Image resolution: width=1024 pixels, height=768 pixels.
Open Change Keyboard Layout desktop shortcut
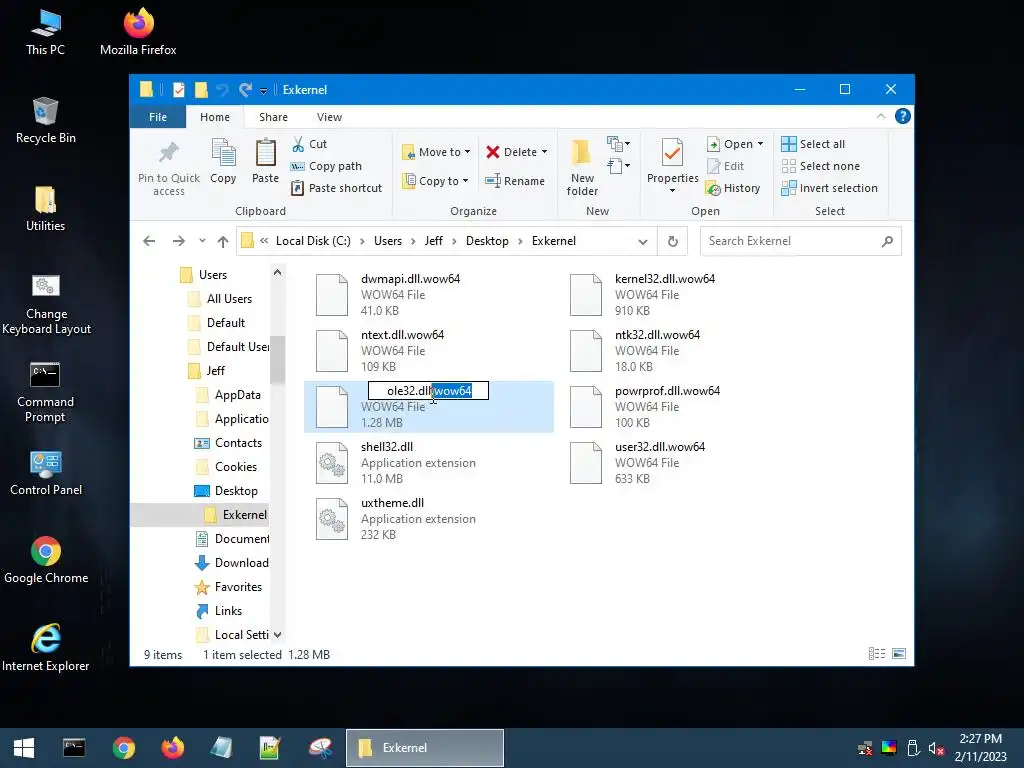(x=46, y=304)
